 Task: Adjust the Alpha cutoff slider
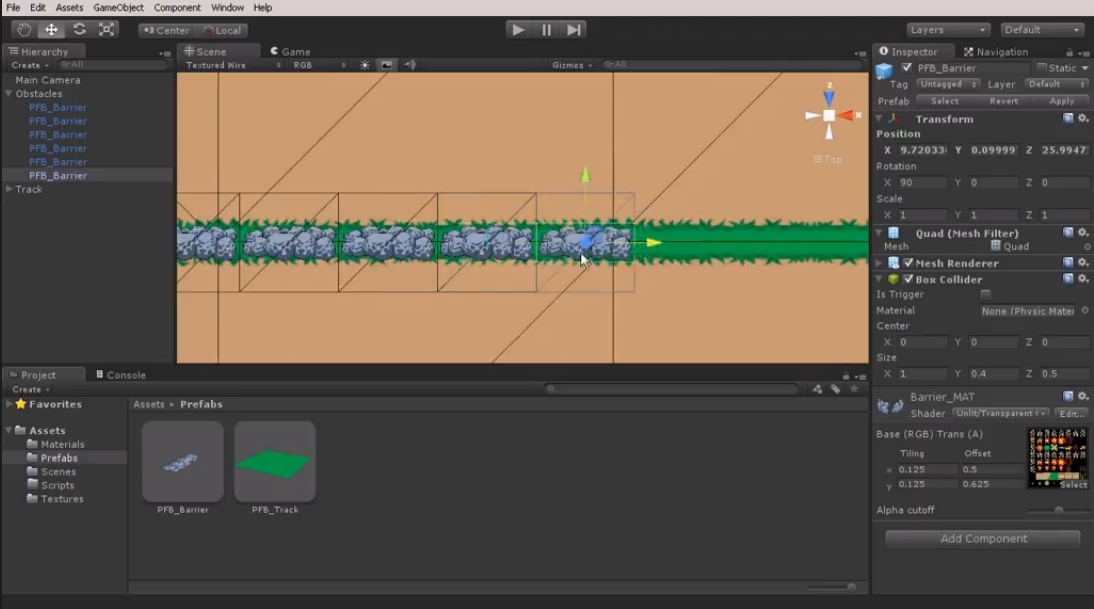(1058, 511)
